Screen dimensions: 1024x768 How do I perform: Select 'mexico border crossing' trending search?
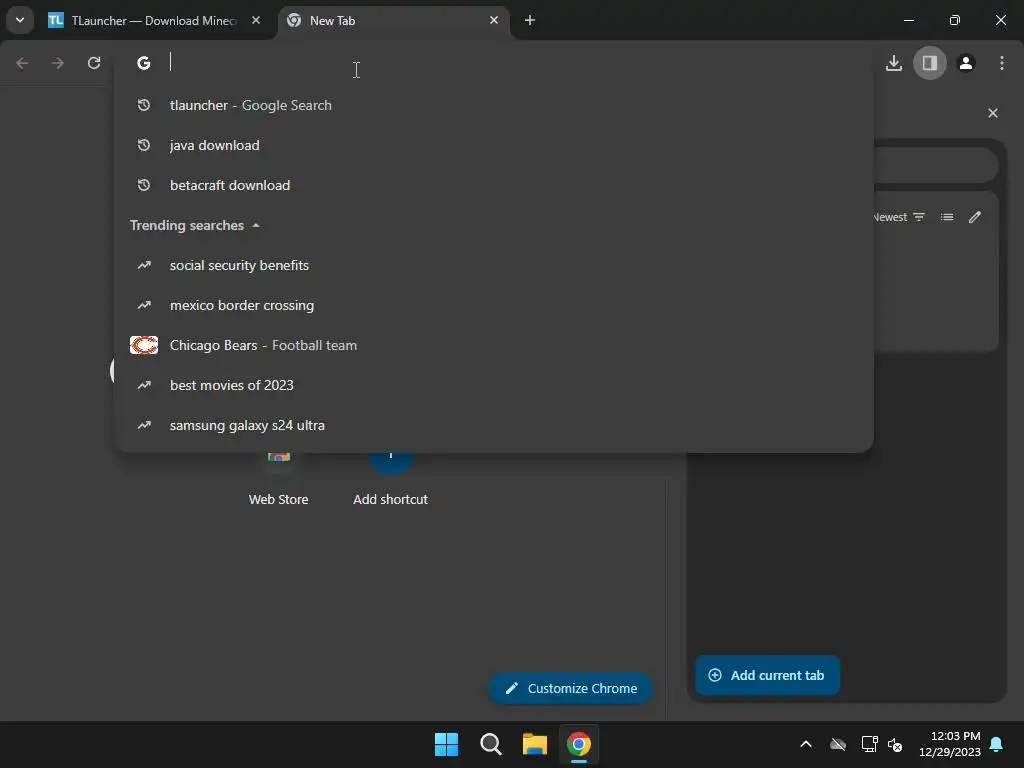[494, 305]
